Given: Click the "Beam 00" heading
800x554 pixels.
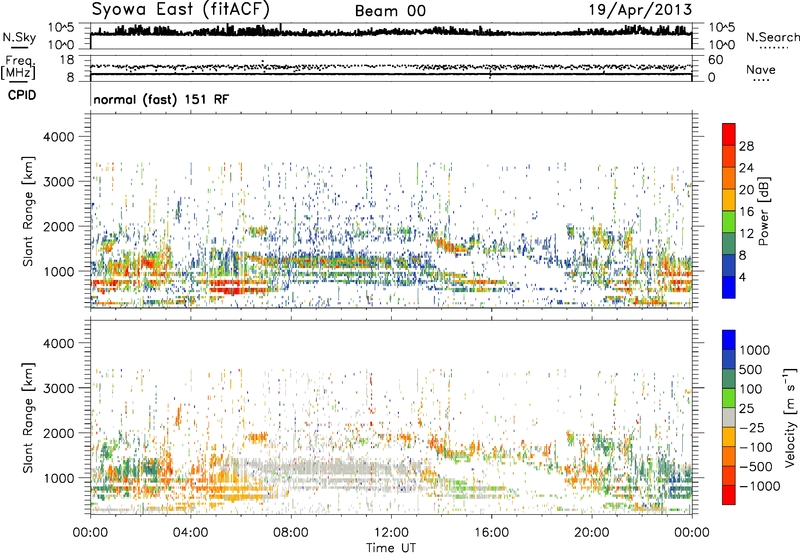Looking at the screenshot, I should 390,11.
